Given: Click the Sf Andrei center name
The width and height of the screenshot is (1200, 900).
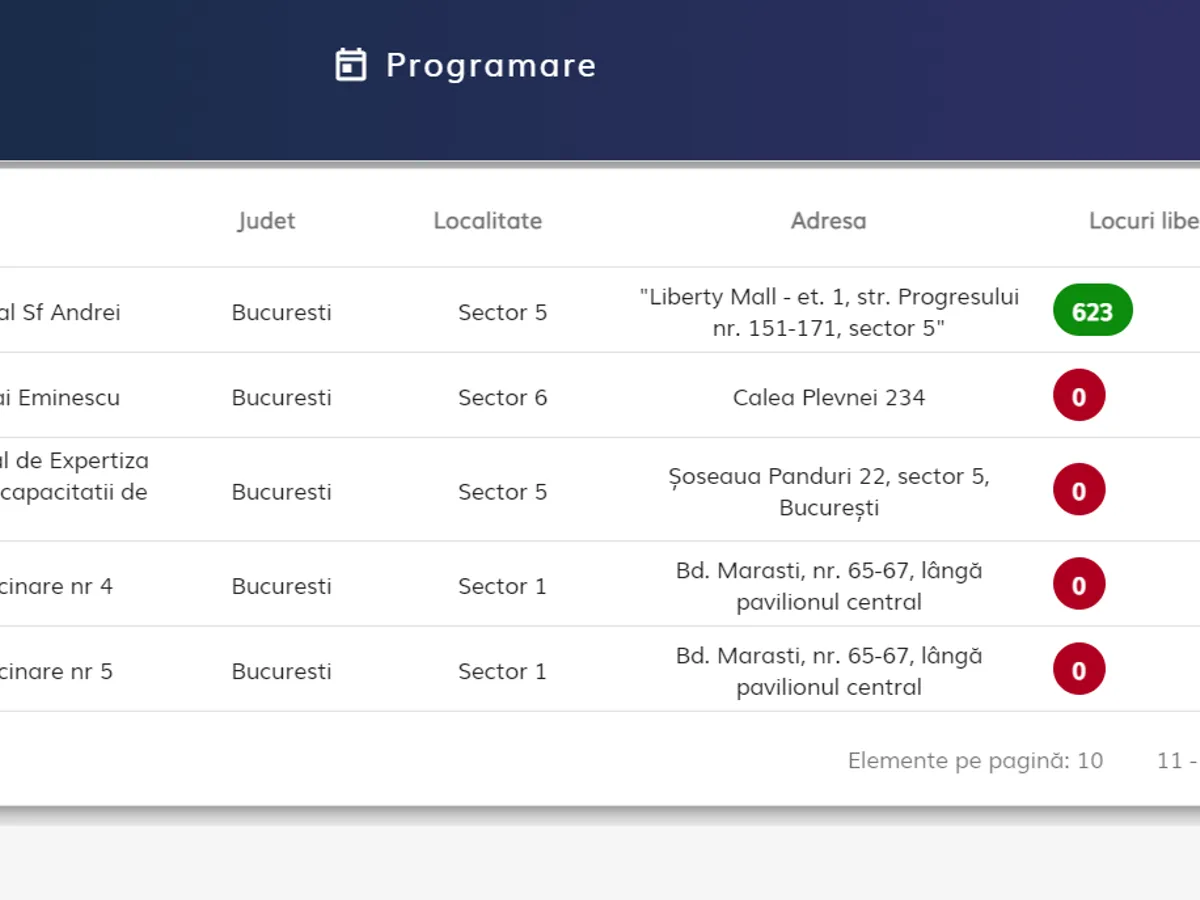Looking at the screenshot, I should (x=60, y=312).
